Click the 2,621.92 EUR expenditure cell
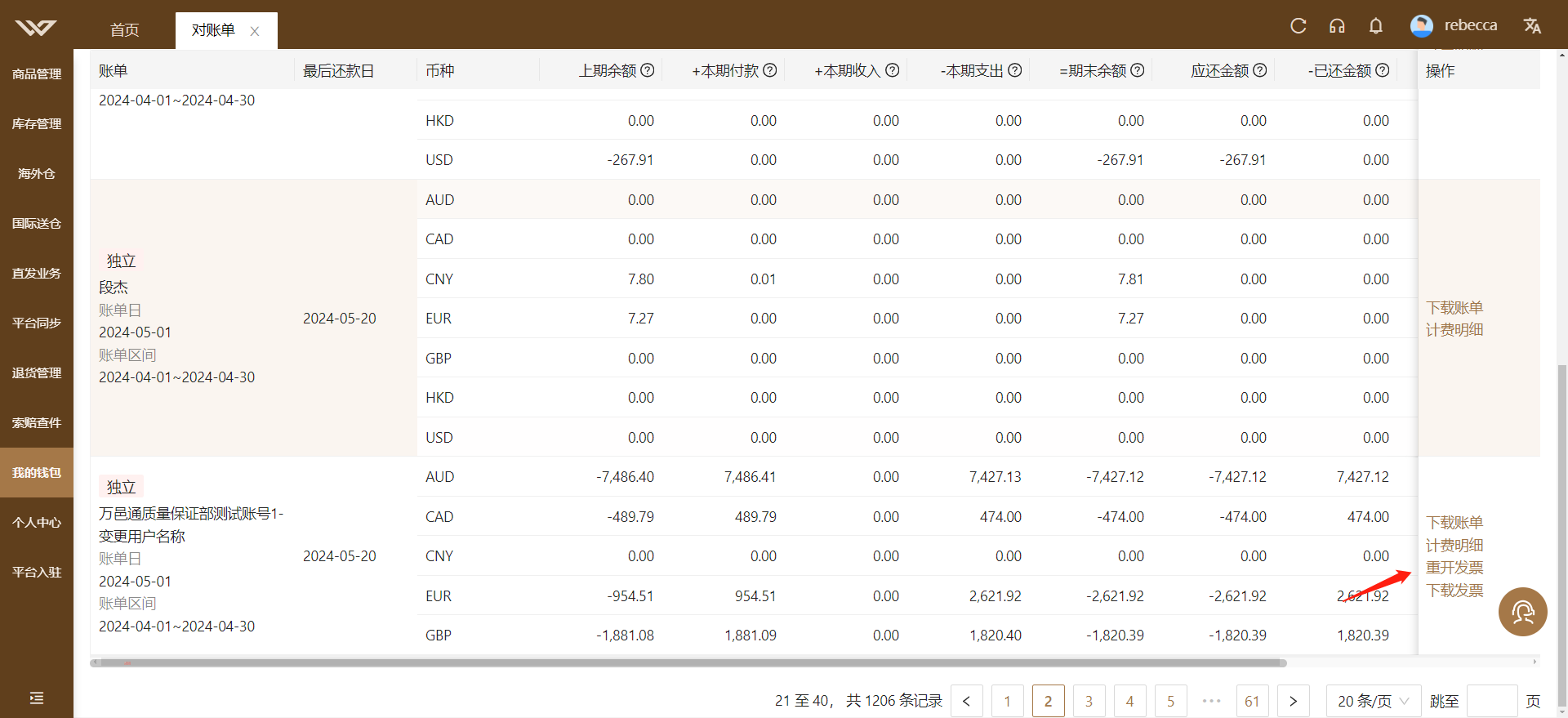This screenshot has width=1568, height=718. (x=996, y=596)
